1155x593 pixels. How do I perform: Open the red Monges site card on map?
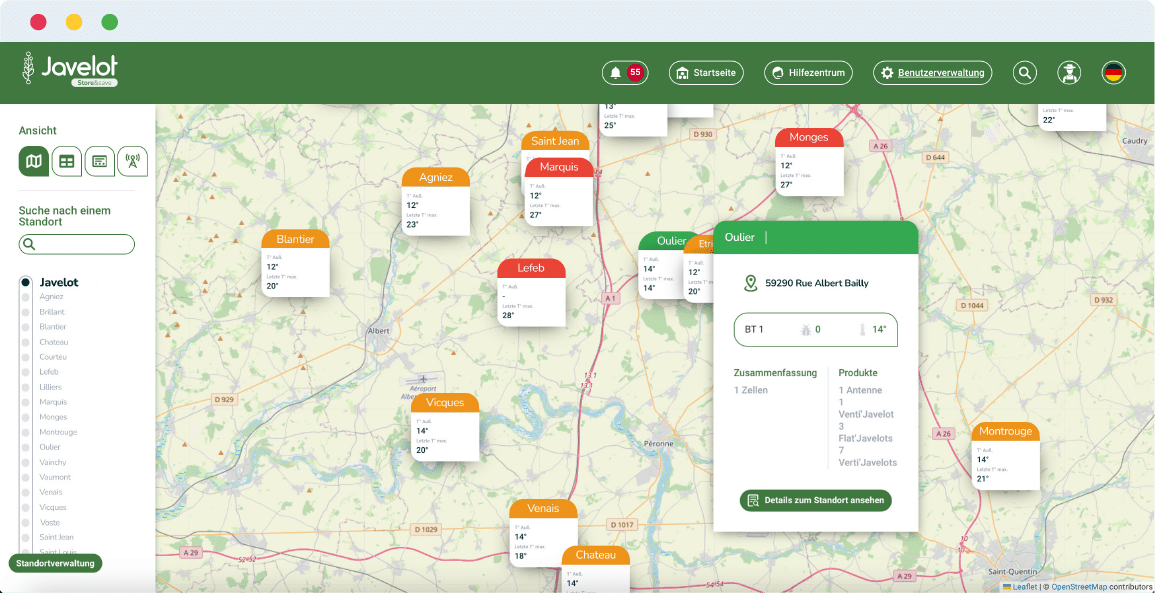809,161
